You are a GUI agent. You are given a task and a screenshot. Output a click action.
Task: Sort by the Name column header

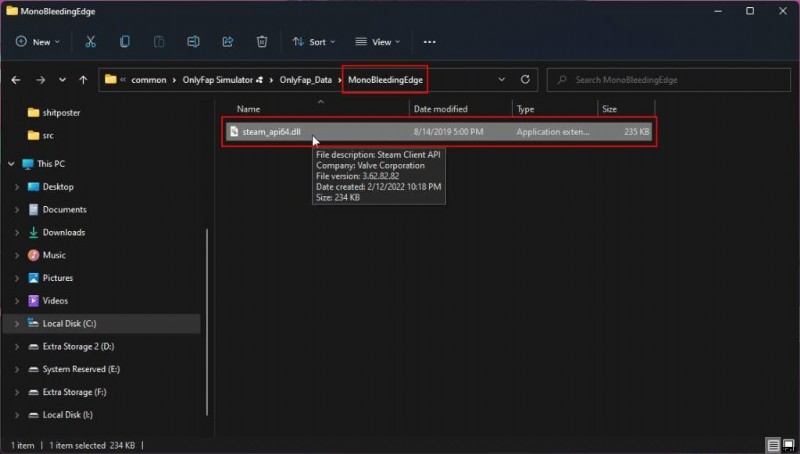(248, 109)
